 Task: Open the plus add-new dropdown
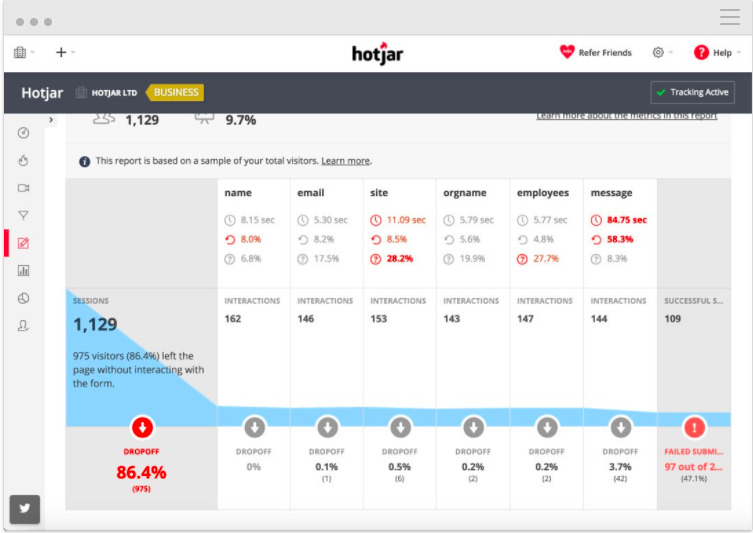tap(65, 52)
